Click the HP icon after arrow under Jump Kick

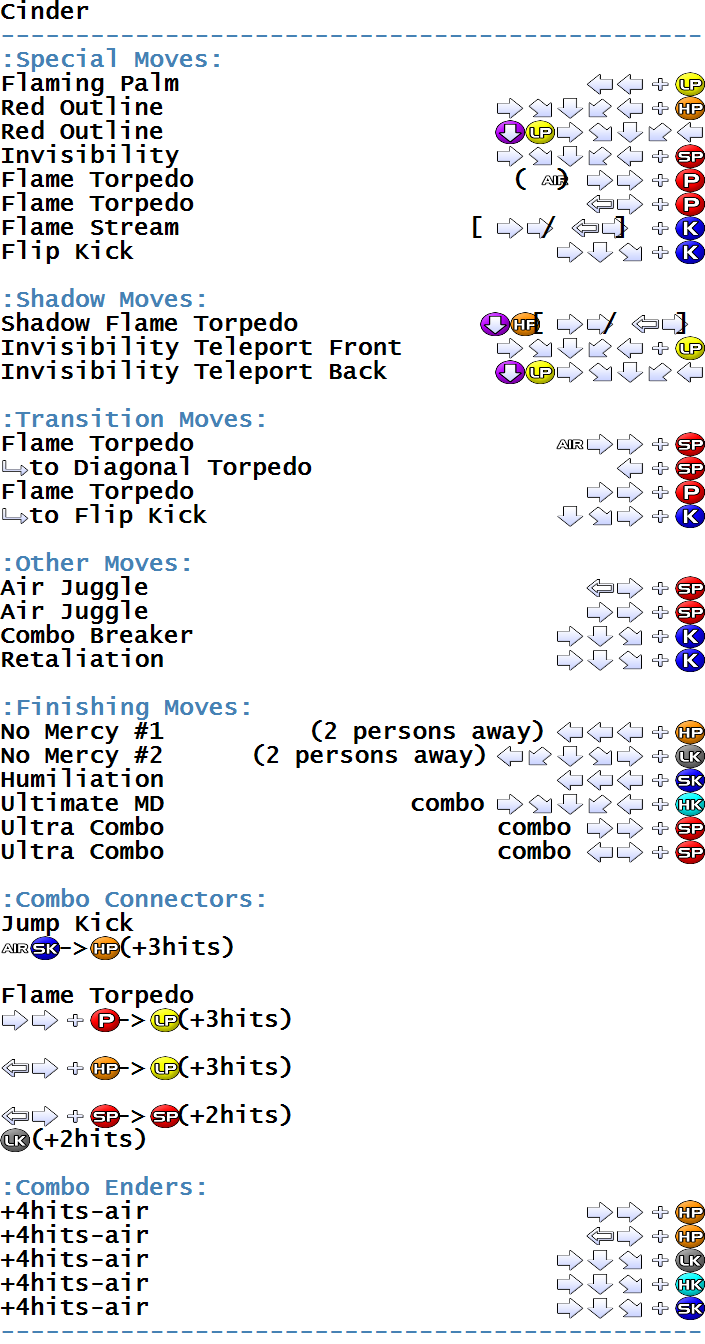click(x=105, y=948)
